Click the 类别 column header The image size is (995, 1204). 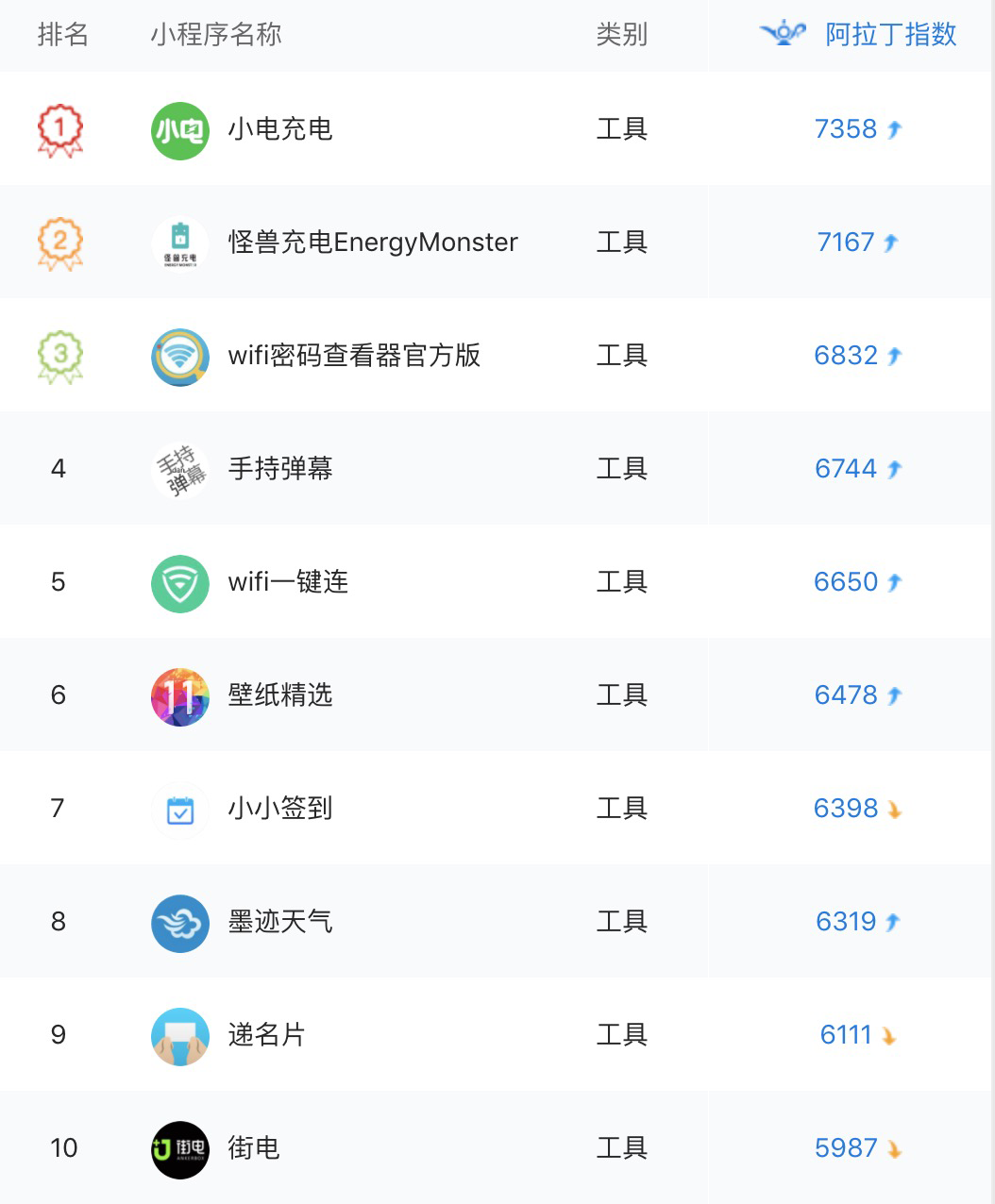click(621, 35)
